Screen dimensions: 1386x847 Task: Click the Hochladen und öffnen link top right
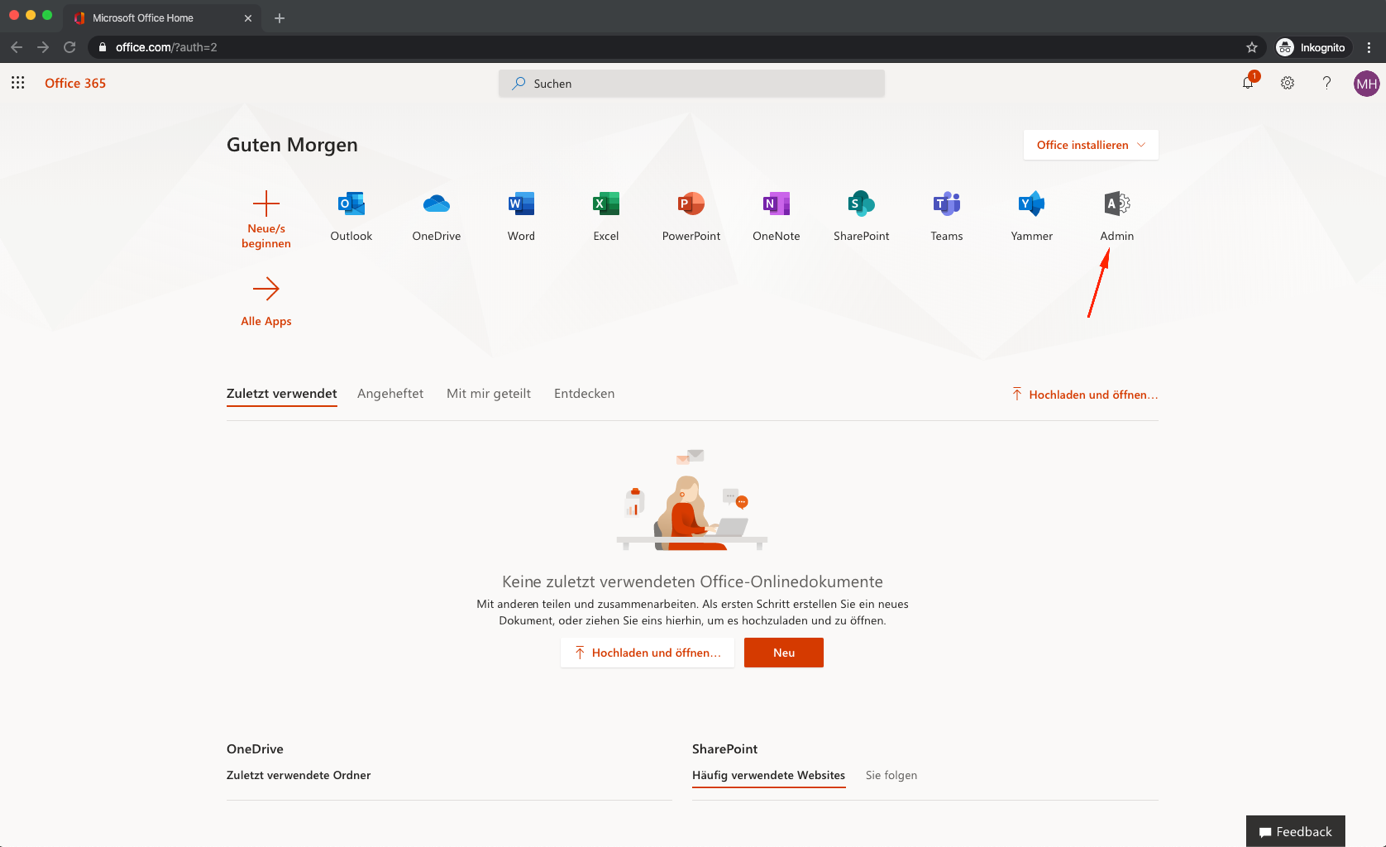(1085, 395)
